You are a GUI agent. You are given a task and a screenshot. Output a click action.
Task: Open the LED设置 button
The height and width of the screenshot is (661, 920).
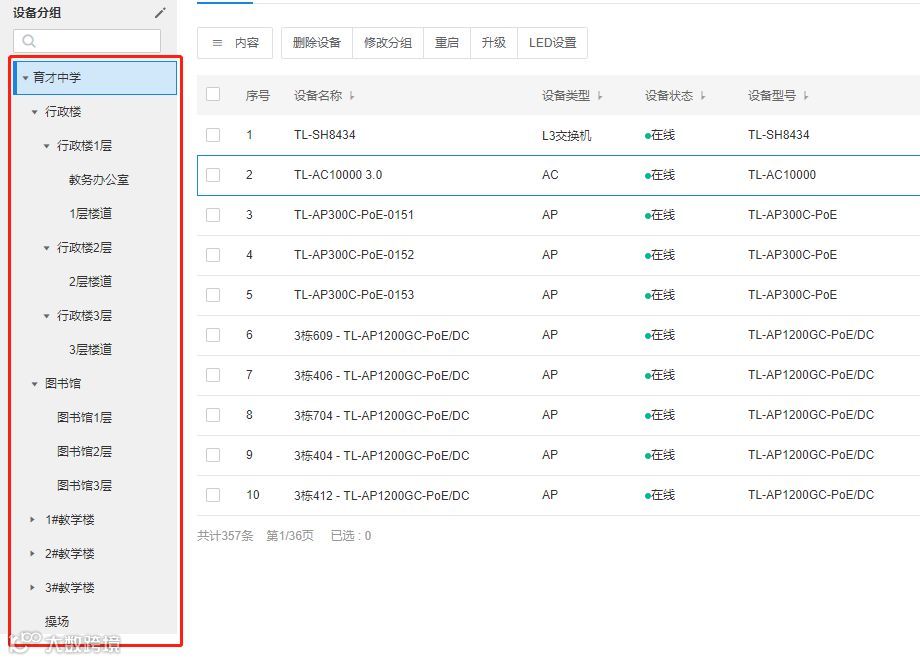(x=552, y=43)
